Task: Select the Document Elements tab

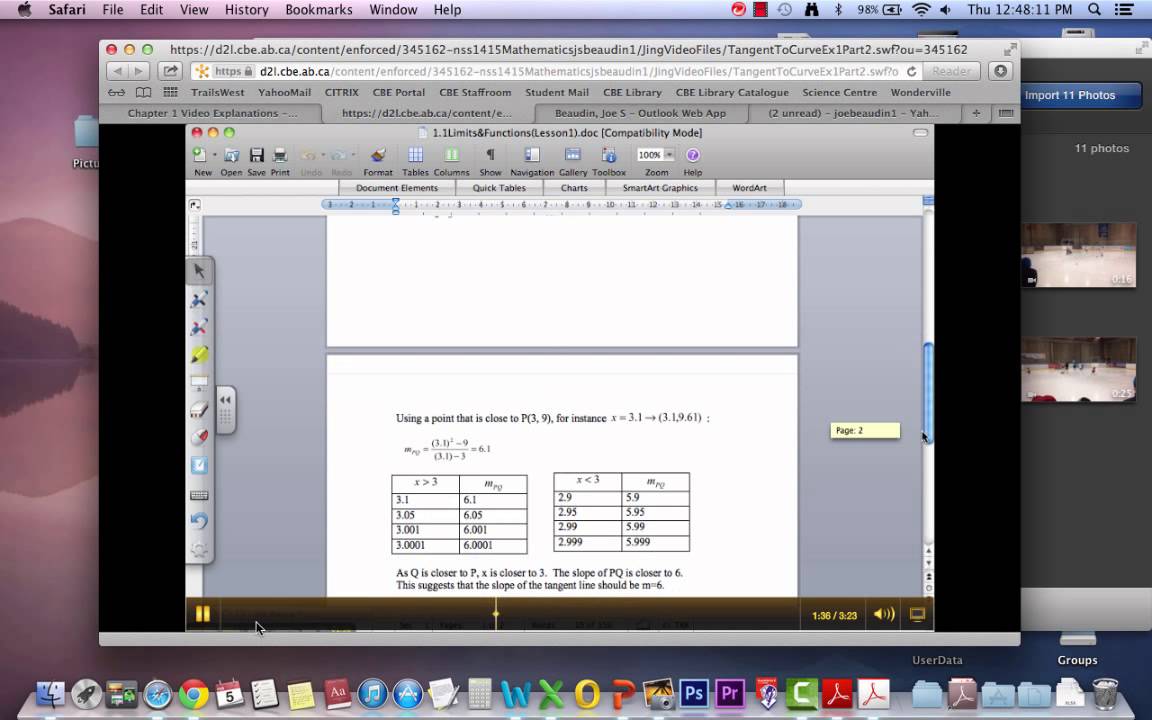Action: pos(397,188)
